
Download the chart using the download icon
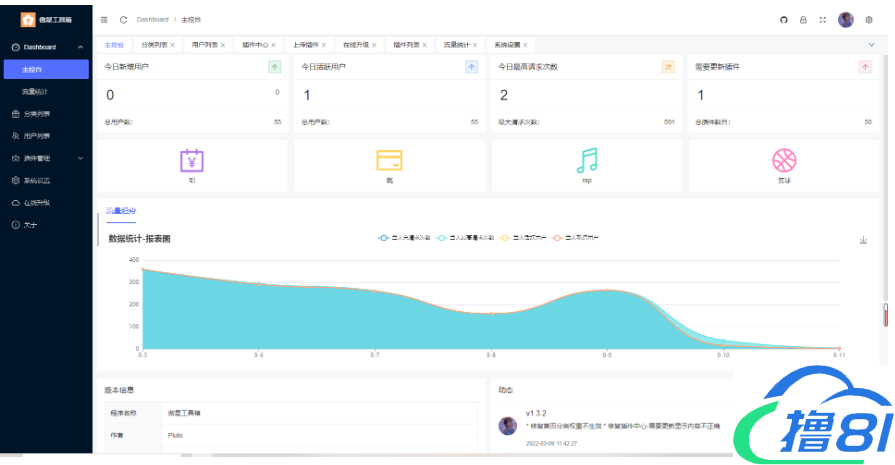point(863,240)
